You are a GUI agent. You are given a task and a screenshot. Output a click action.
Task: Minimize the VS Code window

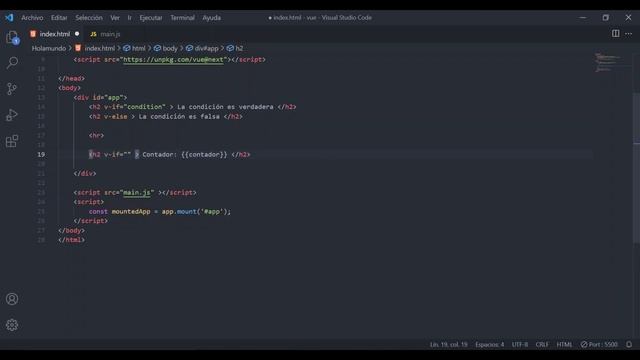click(583, 18)
